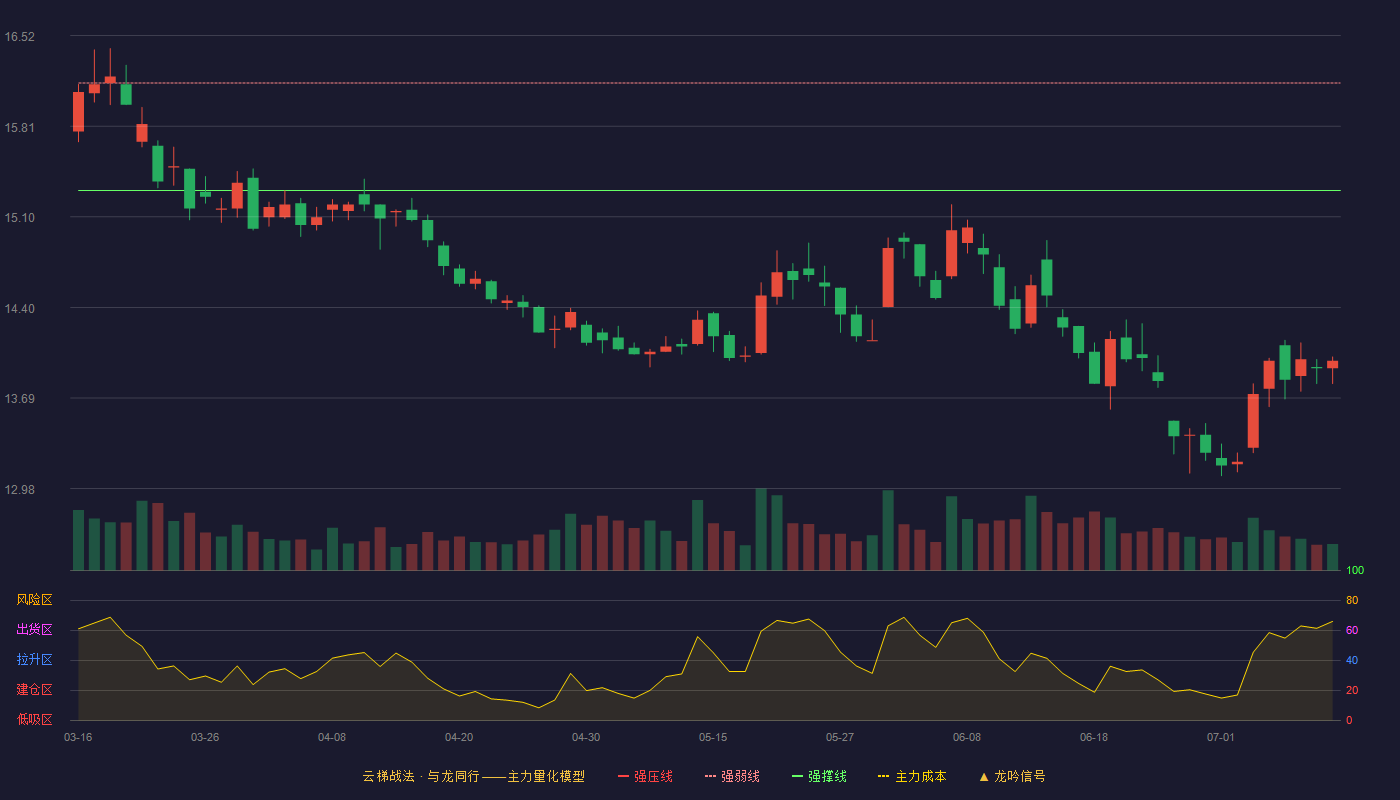The image size is (1400, 800).
Task: Click the 06-08 date label
Action: point(967,737)
